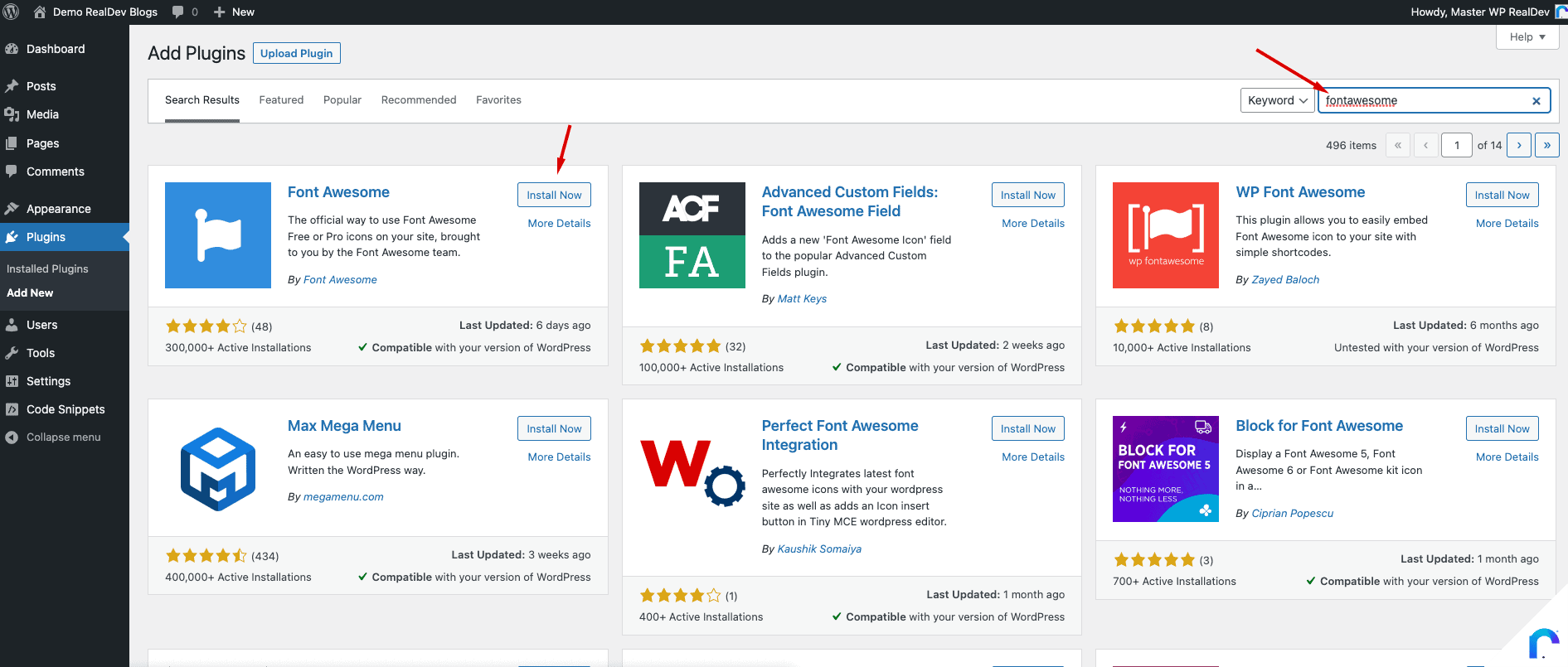Click the blue floating widget icon bottom corner

1543,643
